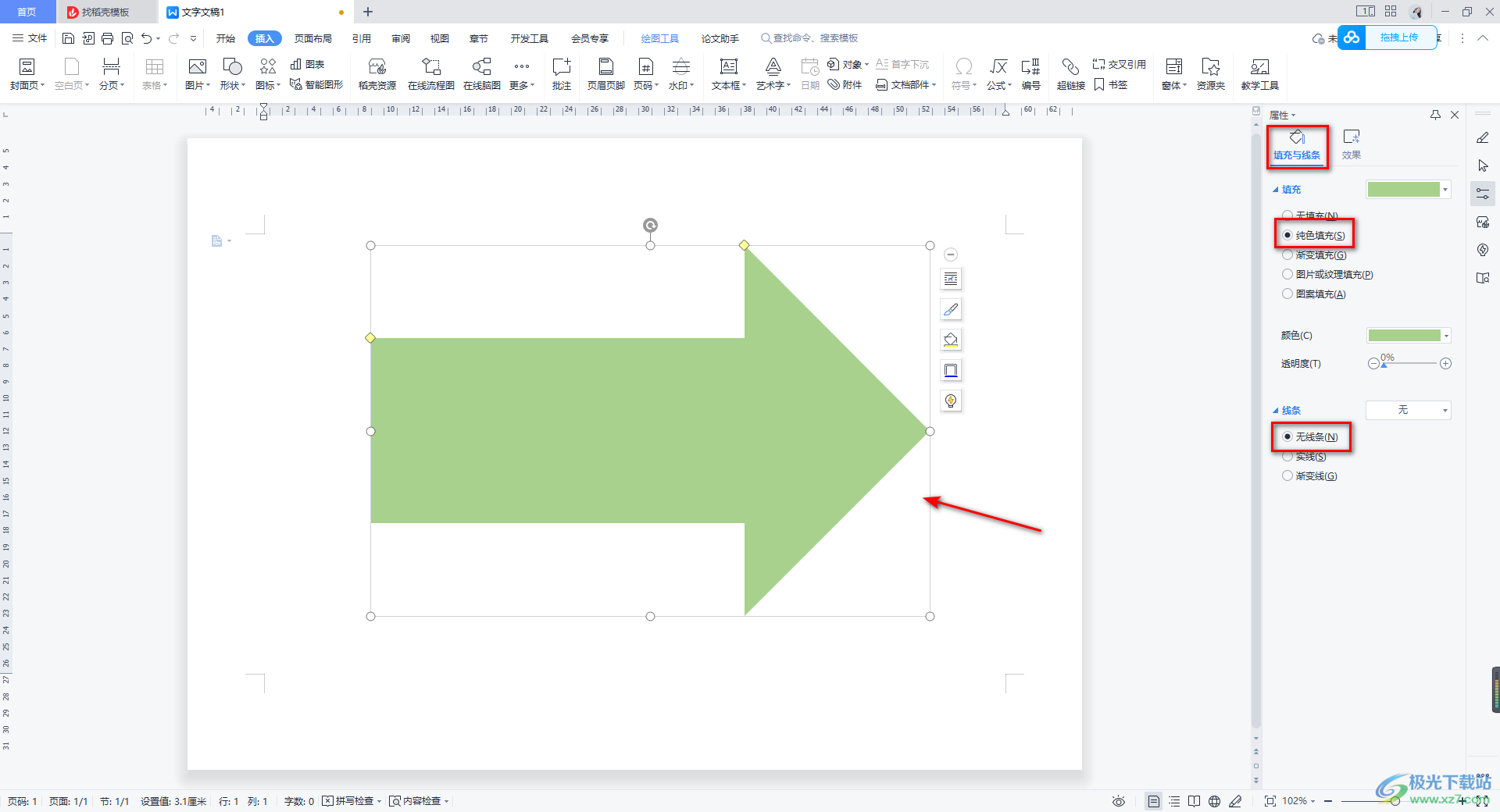Screen dimensions: 1500x812
Task: Insert an online flowchart 在线流程图
Action: tap(431, 74)
